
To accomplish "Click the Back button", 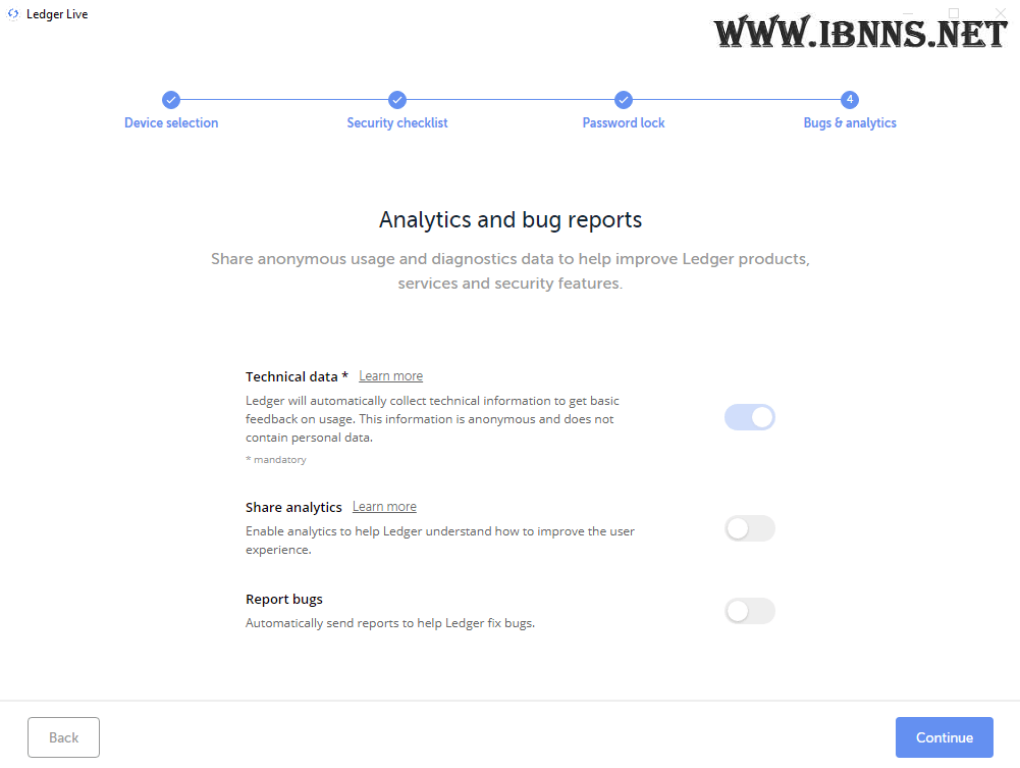I will tap(64, 737).
